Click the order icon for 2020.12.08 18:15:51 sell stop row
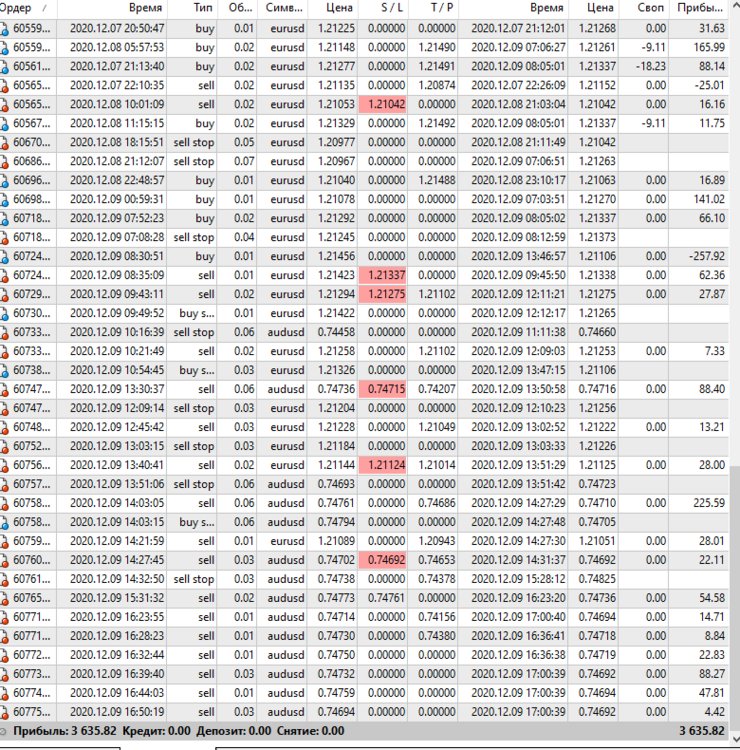This screenshot has width=740, height=750. tap(4, 143)
